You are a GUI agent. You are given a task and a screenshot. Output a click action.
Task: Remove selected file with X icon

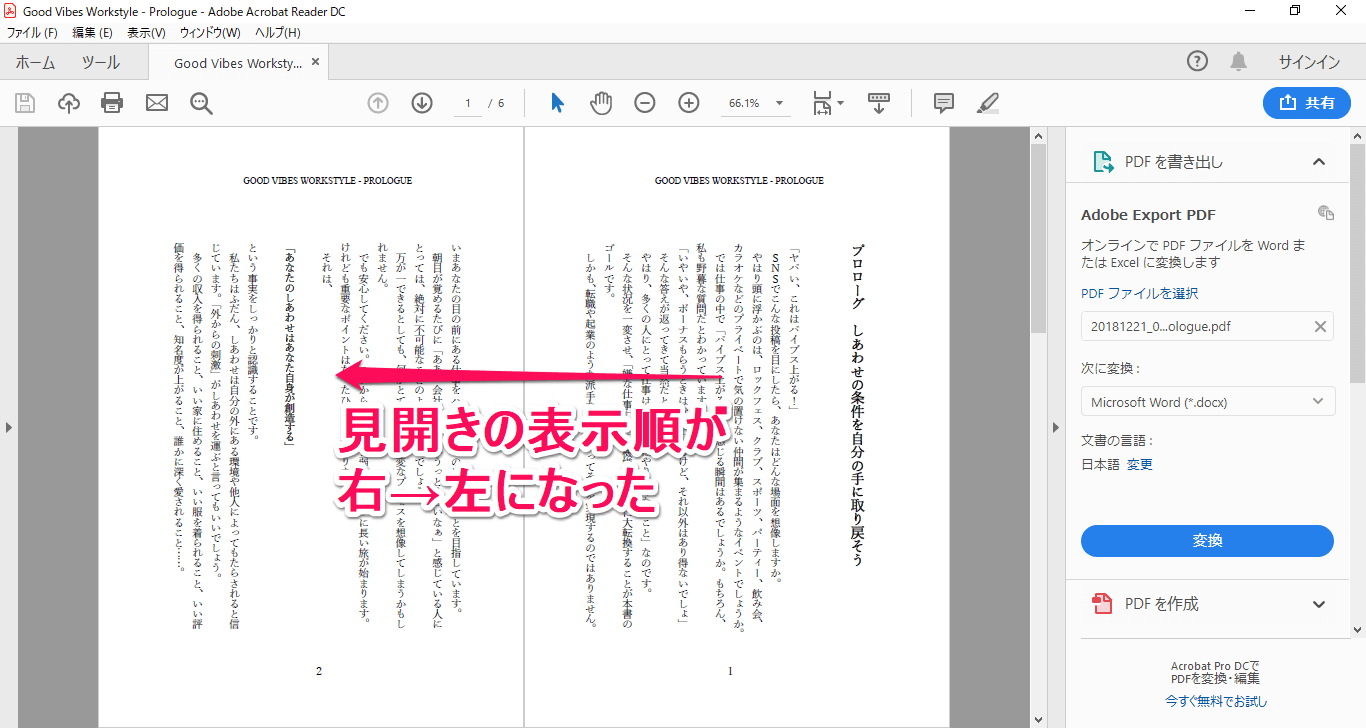click(x=1320, y=326)
